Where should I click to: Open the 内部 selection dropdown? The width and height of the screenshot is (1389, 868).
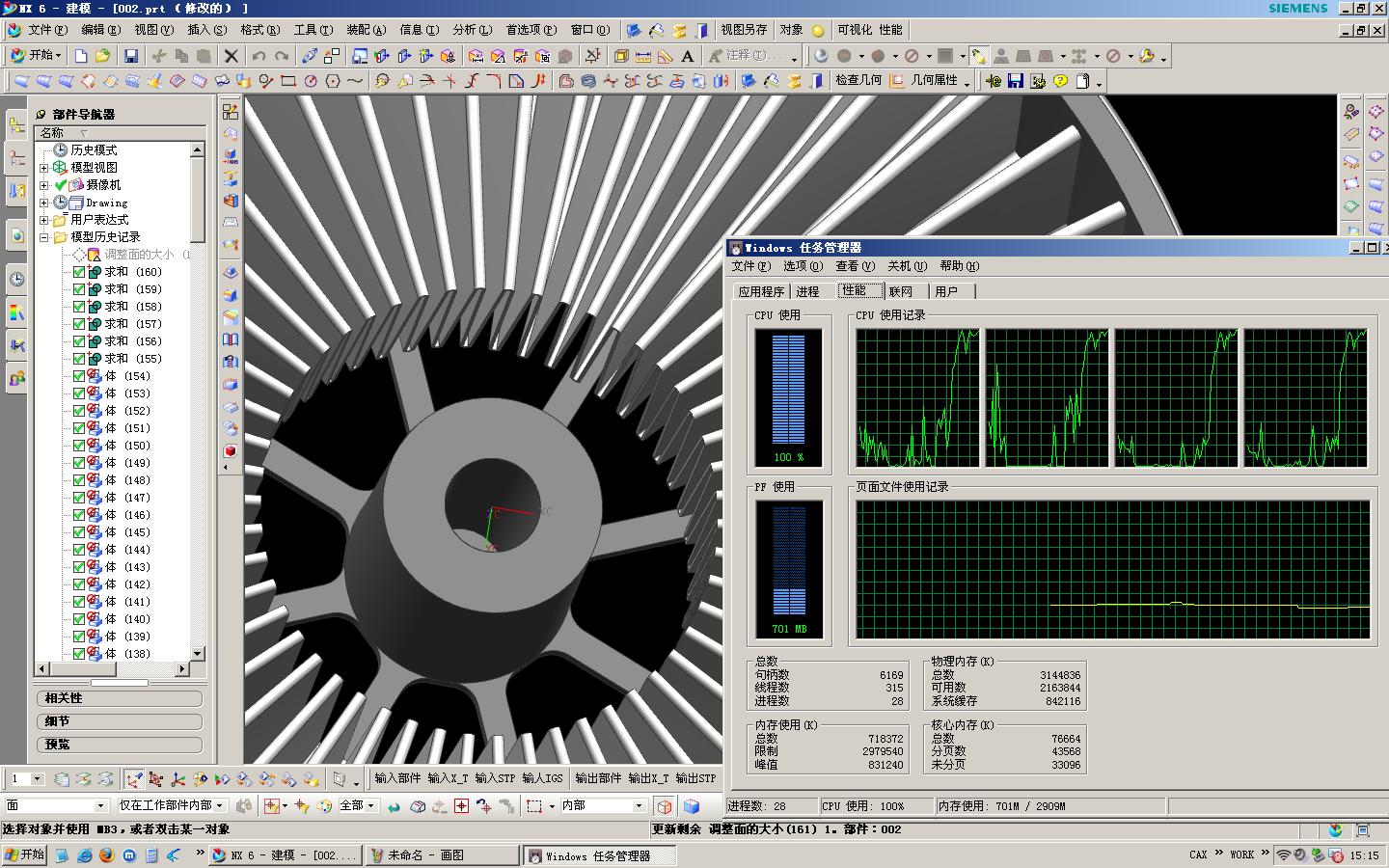pos(639,805)
